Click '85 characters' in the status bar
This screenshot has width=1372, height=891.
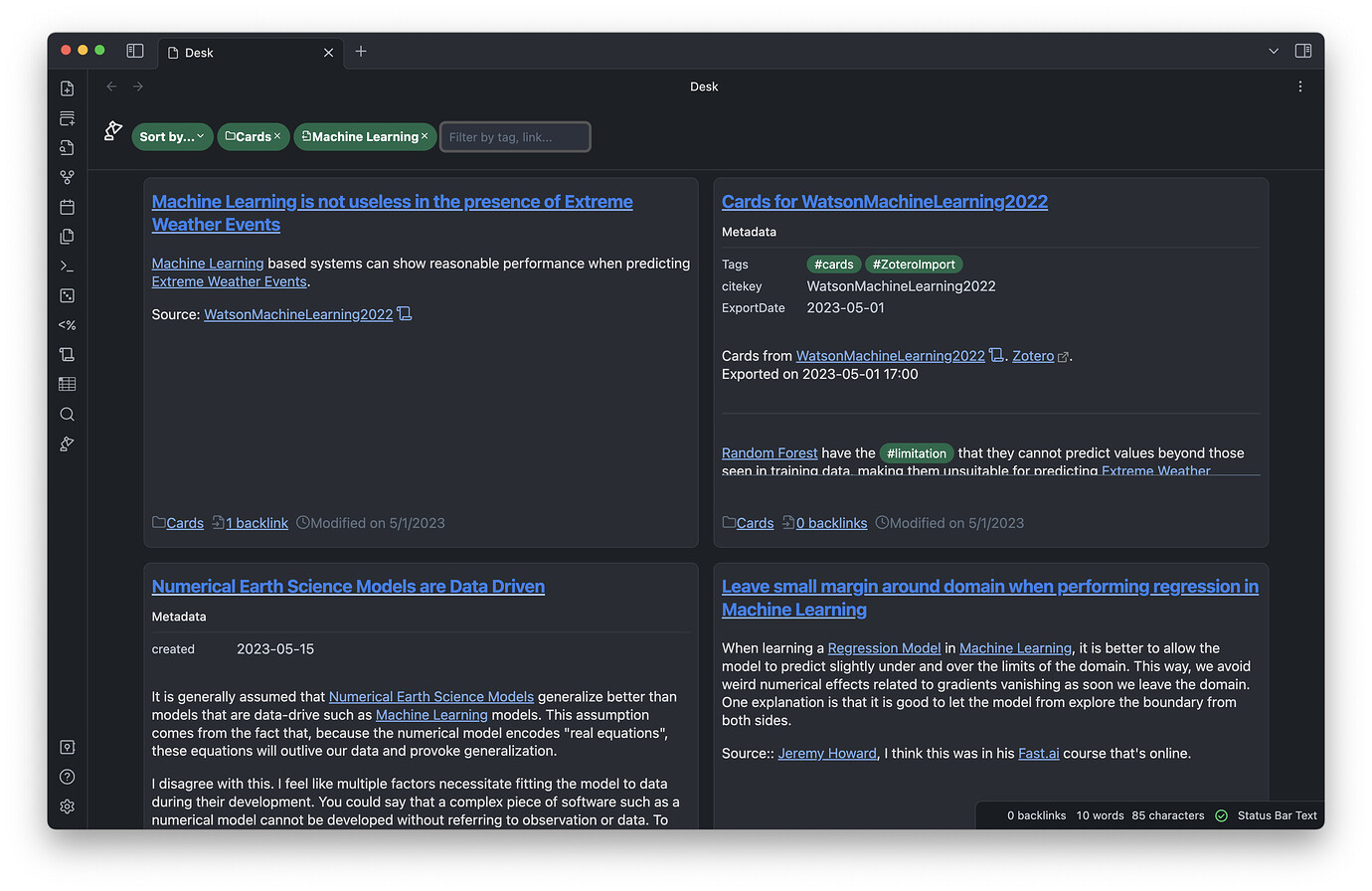click(x=1168, y=815)
